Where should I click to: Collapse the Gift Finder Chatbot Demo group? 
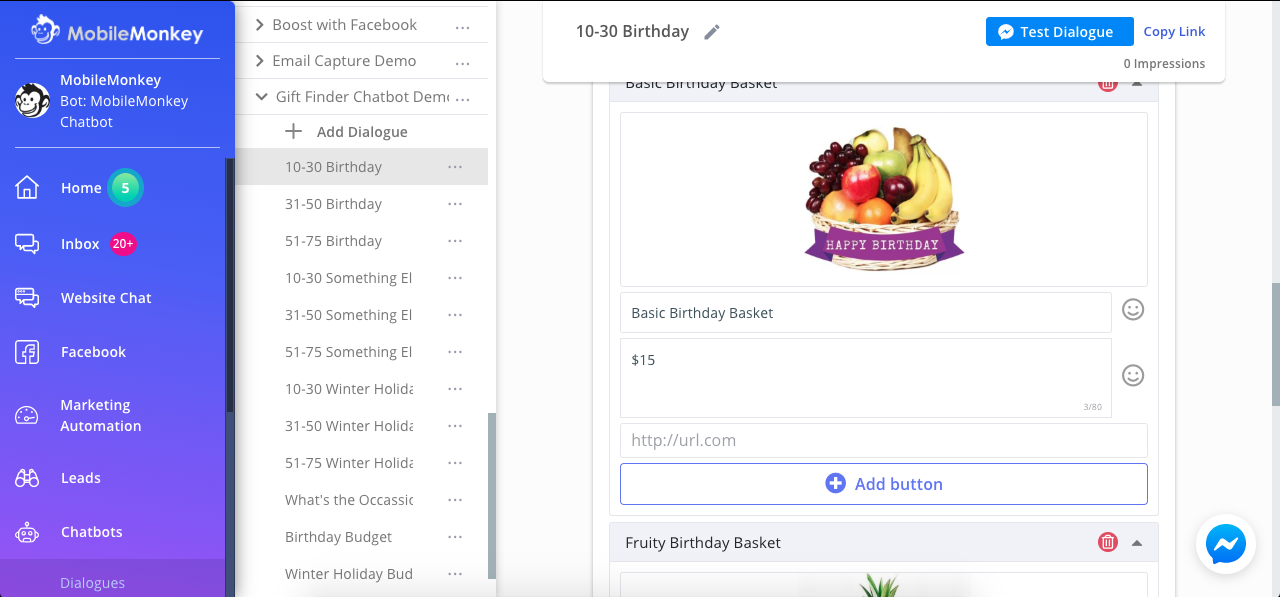[261, 96]
